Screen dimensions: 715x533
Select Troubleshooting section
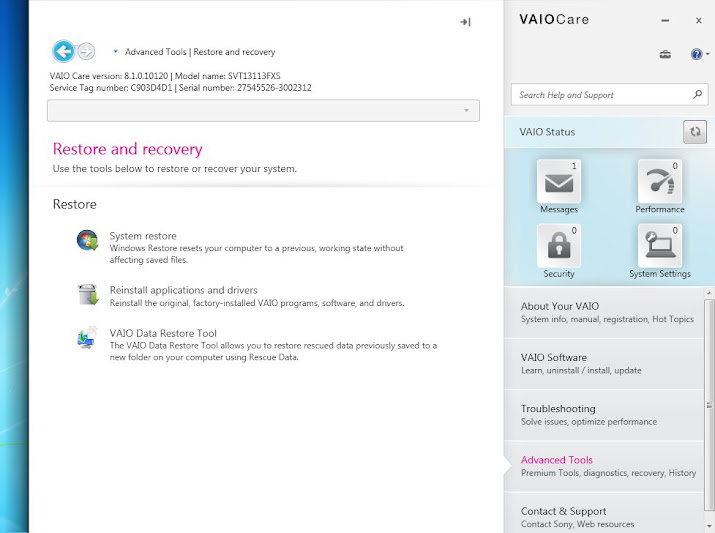pyautogui.click(x=604, y=415)
